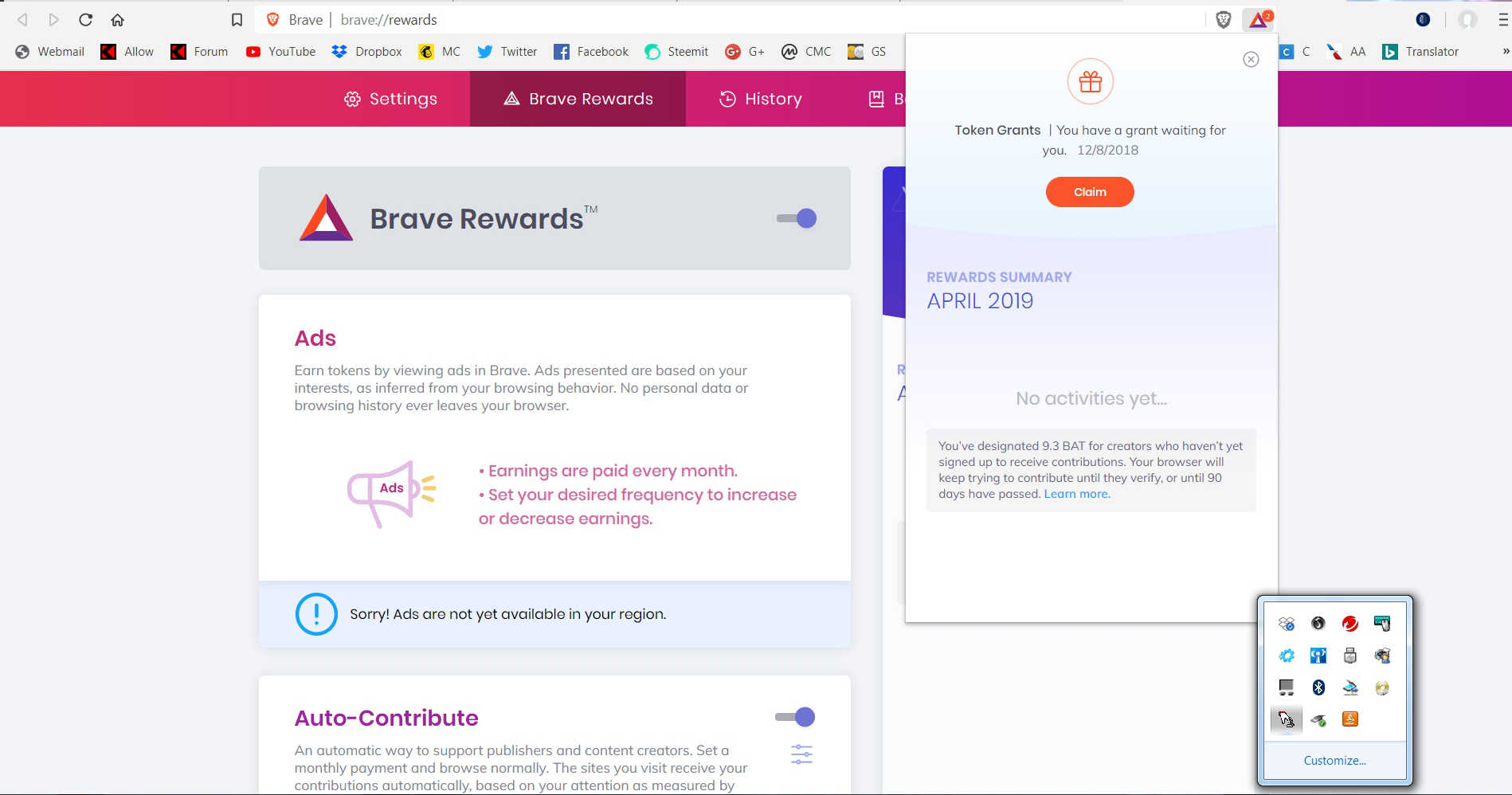
Task: Open the History tab
Action: [761, 99]
